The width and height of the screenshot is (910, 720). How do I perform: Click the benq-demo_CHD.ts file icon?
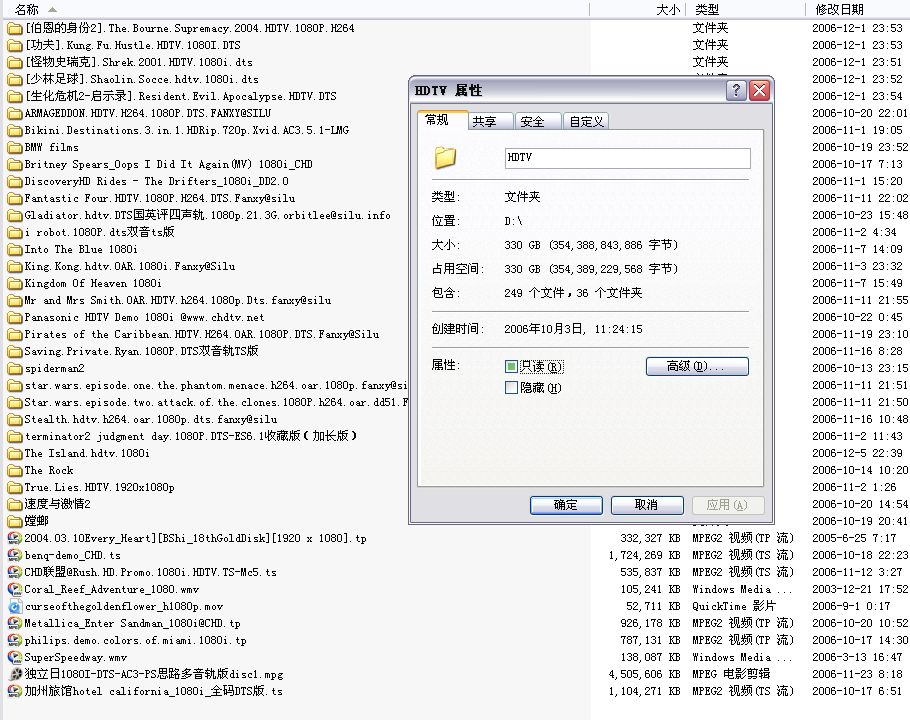point(14,555)
